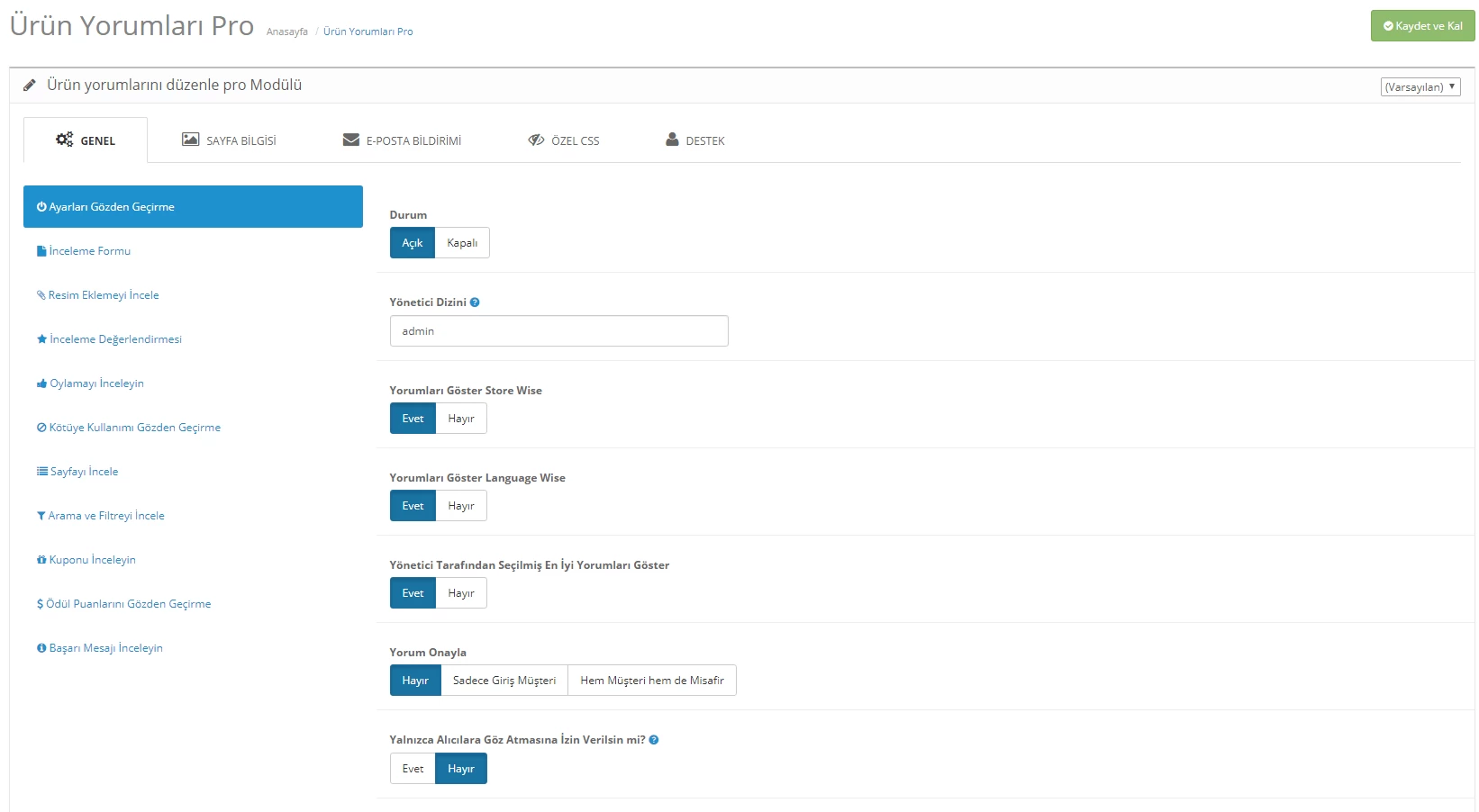Enable Yalnızca Alıcılara Göz Atmasına İzin
1479x812 pixels.
tap(412, 768)
